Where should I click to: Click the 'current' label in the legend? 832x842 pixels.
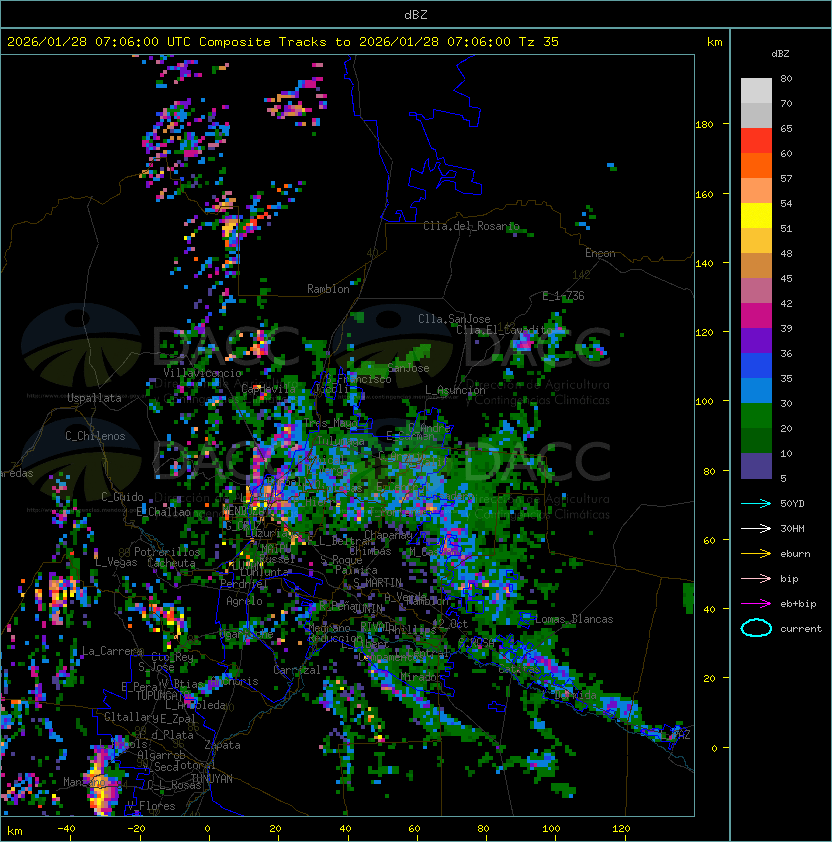(x=801, y=629)
